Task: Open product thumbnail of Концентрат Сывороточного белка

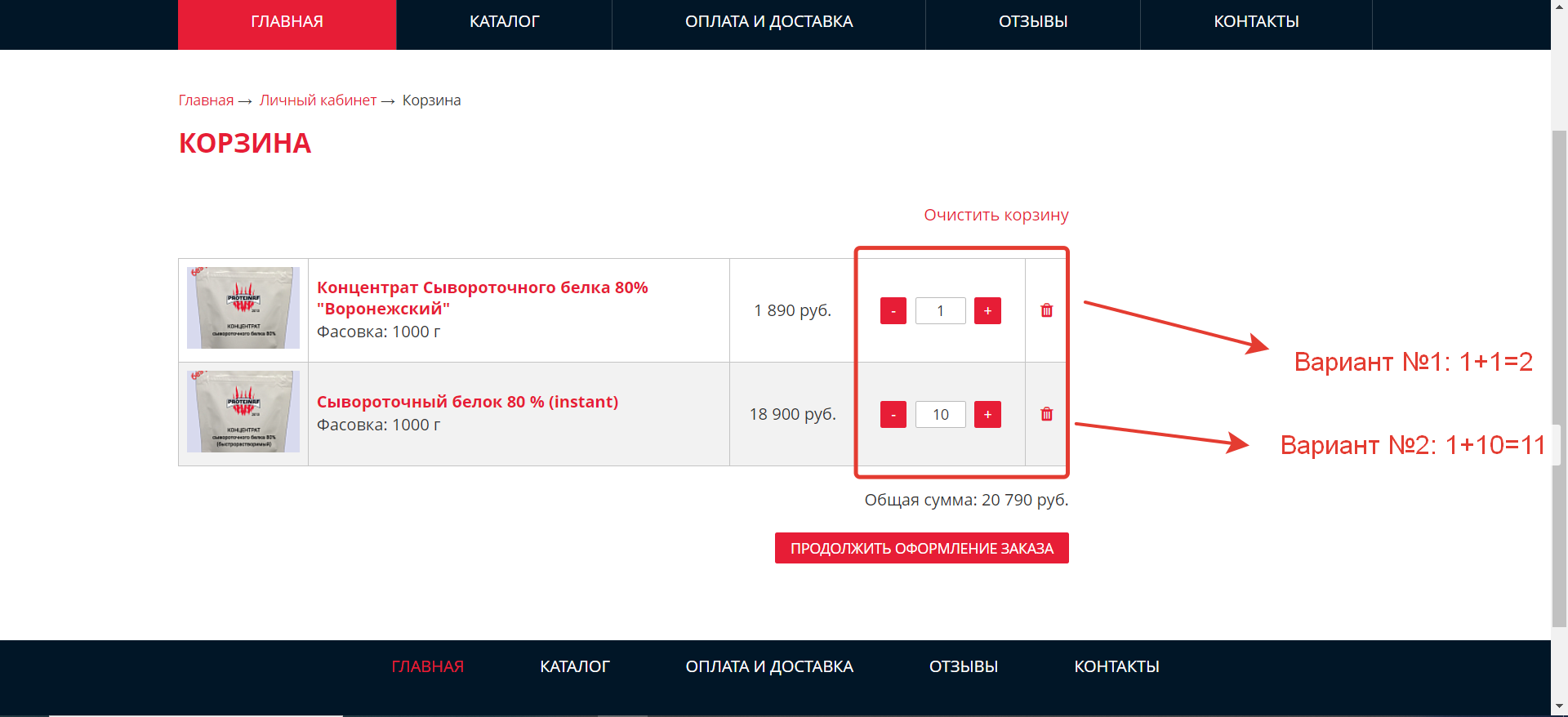Action: click(x=243, y=308)
